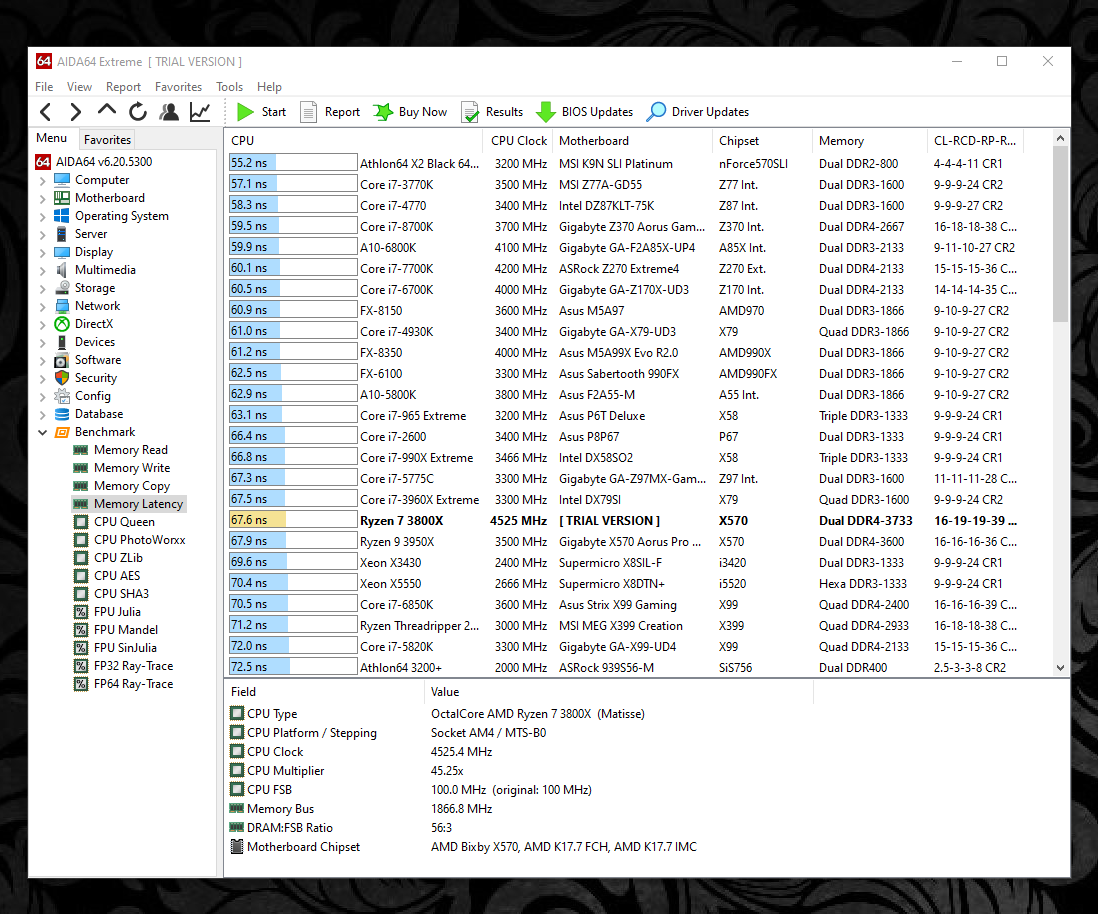The image size is (1098, 914).
Task: Go forward with the right arrow icon
Action: (76, 111)
